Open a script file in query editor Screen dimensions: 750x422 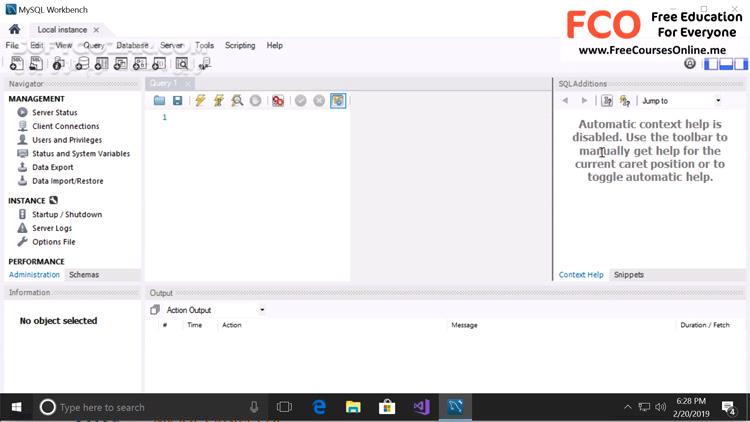(159, 100)
